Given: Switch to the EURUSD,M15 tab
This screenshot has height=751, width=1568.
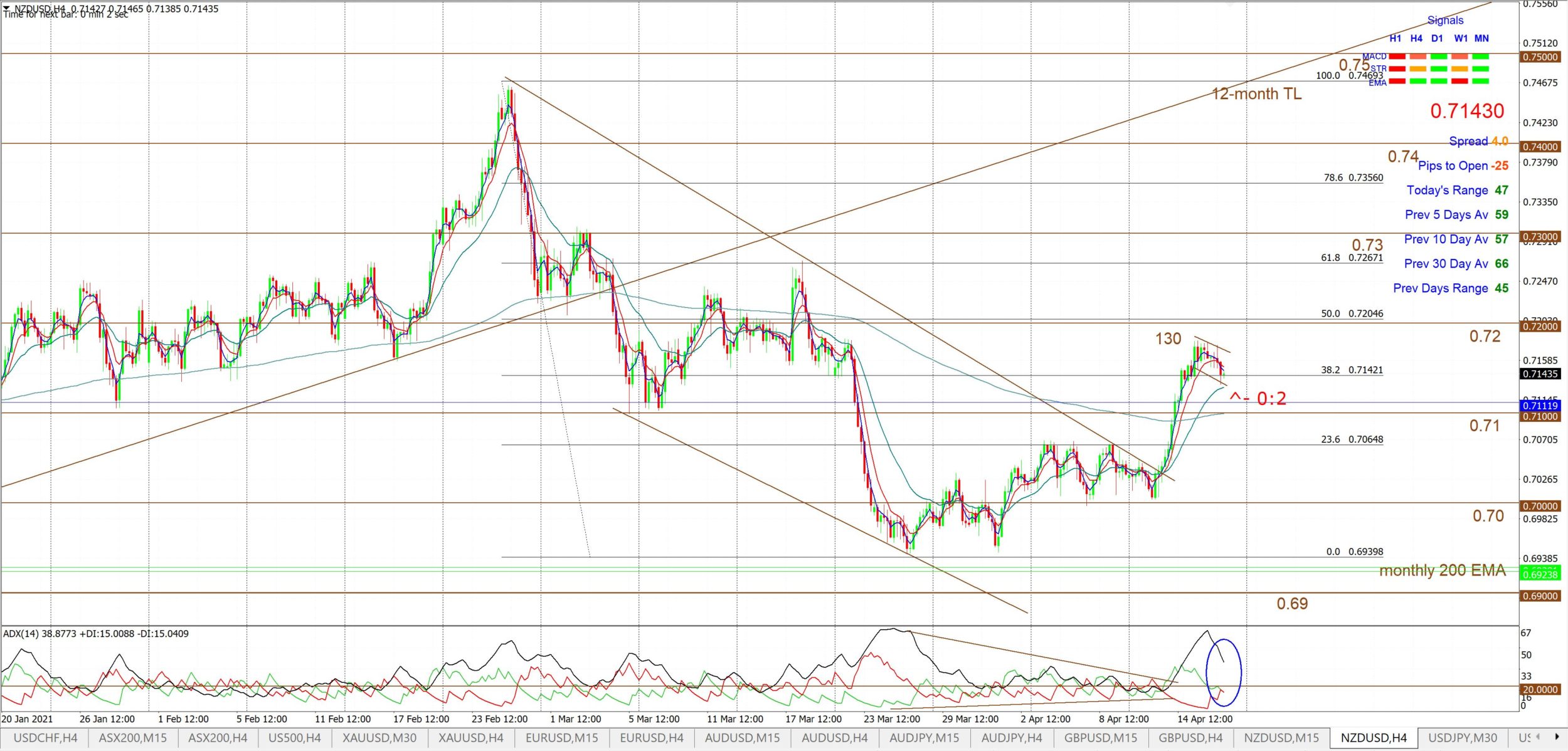Looking at the screenshot, I should coord(562,738).
